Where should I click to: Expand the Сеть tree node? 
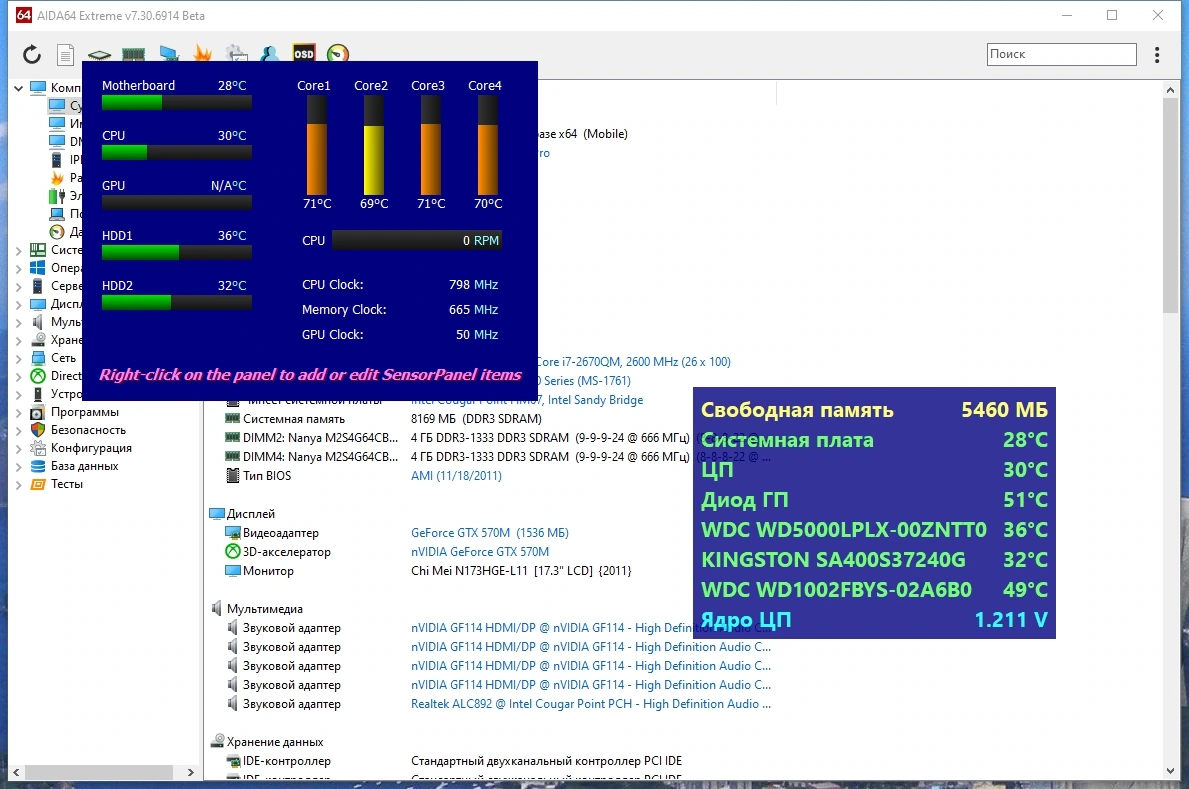(18, 358)
